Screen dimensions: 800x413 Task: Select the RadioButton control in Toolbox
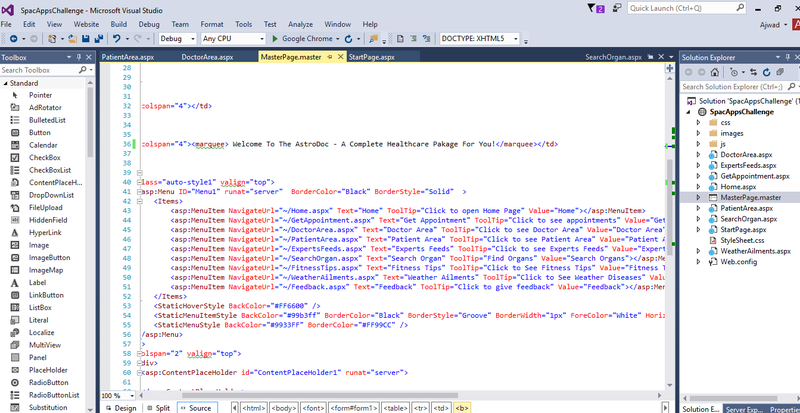point(48,382)
